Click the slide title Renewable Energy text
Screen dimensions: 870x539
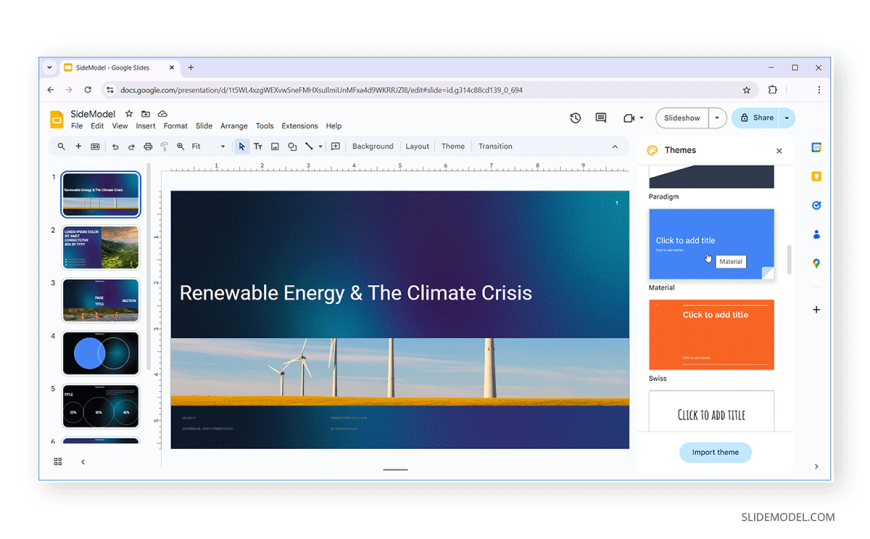[356, 293]
